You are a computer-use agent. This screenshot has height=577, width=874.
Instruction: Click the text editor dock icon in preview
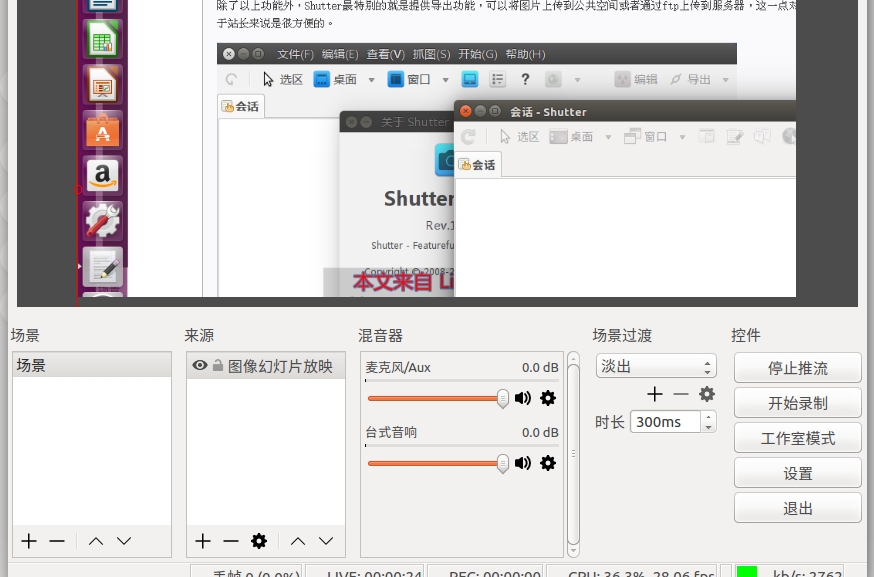[103, 266]
